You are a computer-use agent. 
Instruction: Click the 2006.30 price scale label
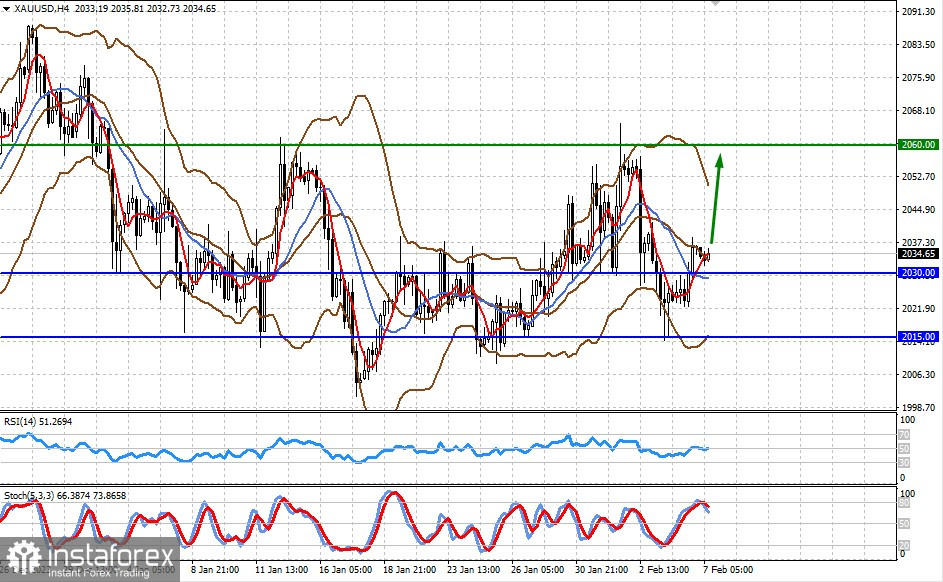[918, 375]
